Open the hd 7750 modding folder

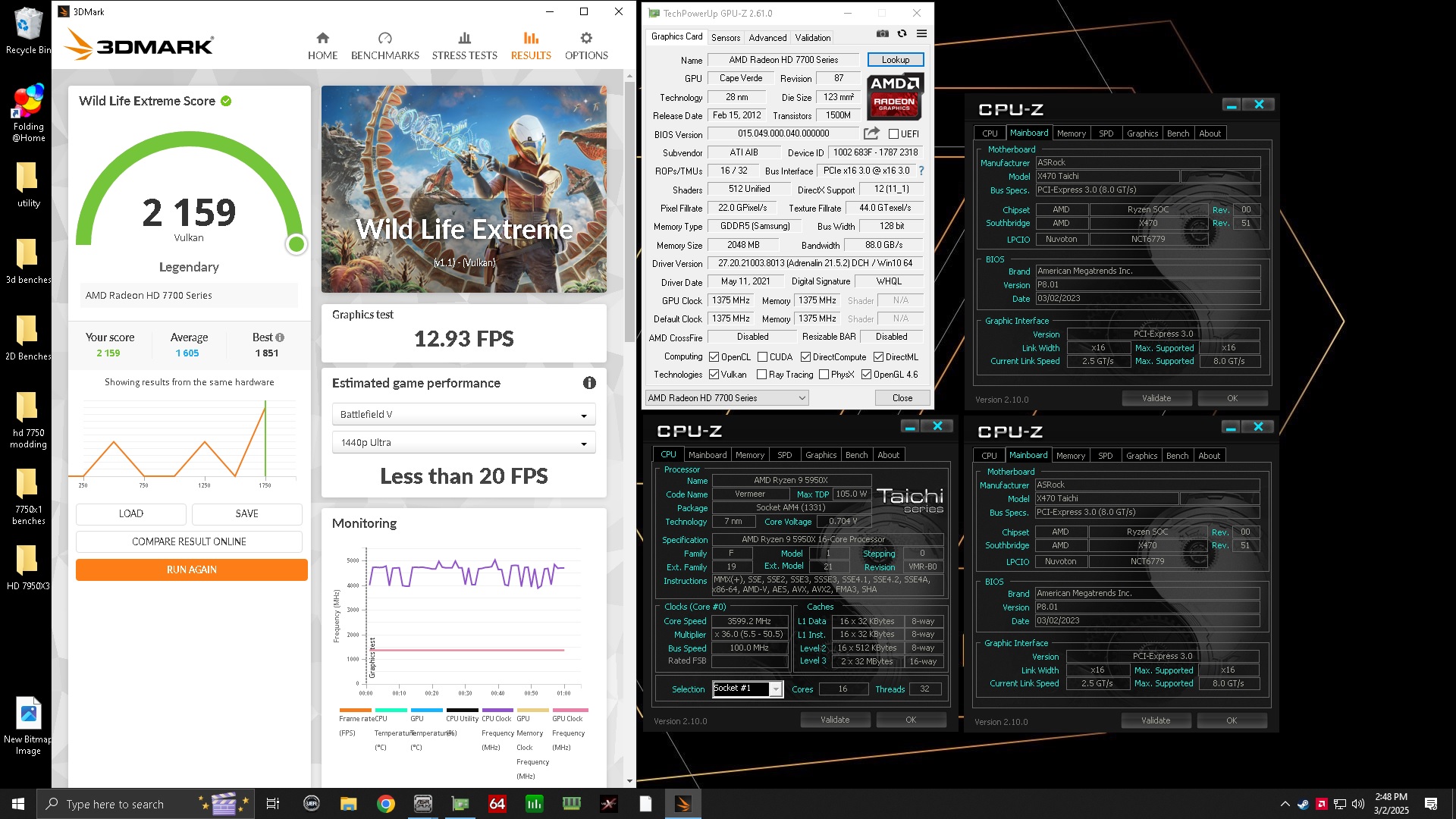[28, 420]
